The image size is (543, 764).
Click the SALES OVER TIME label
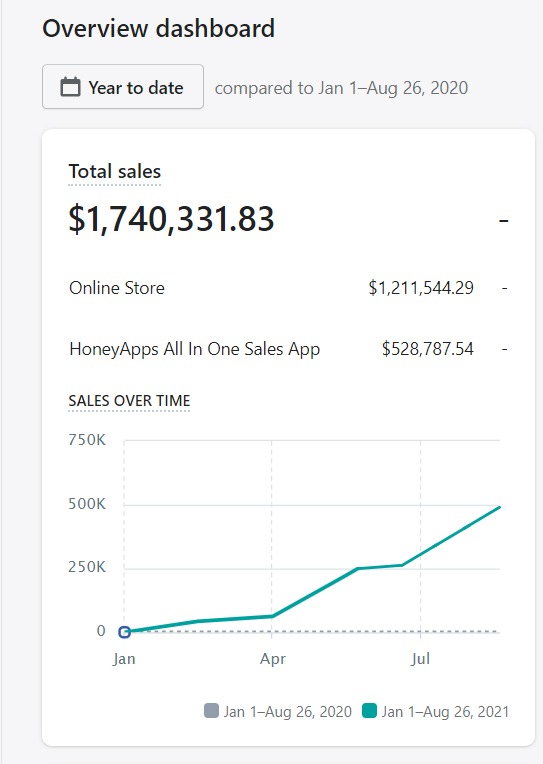(129, 401)
